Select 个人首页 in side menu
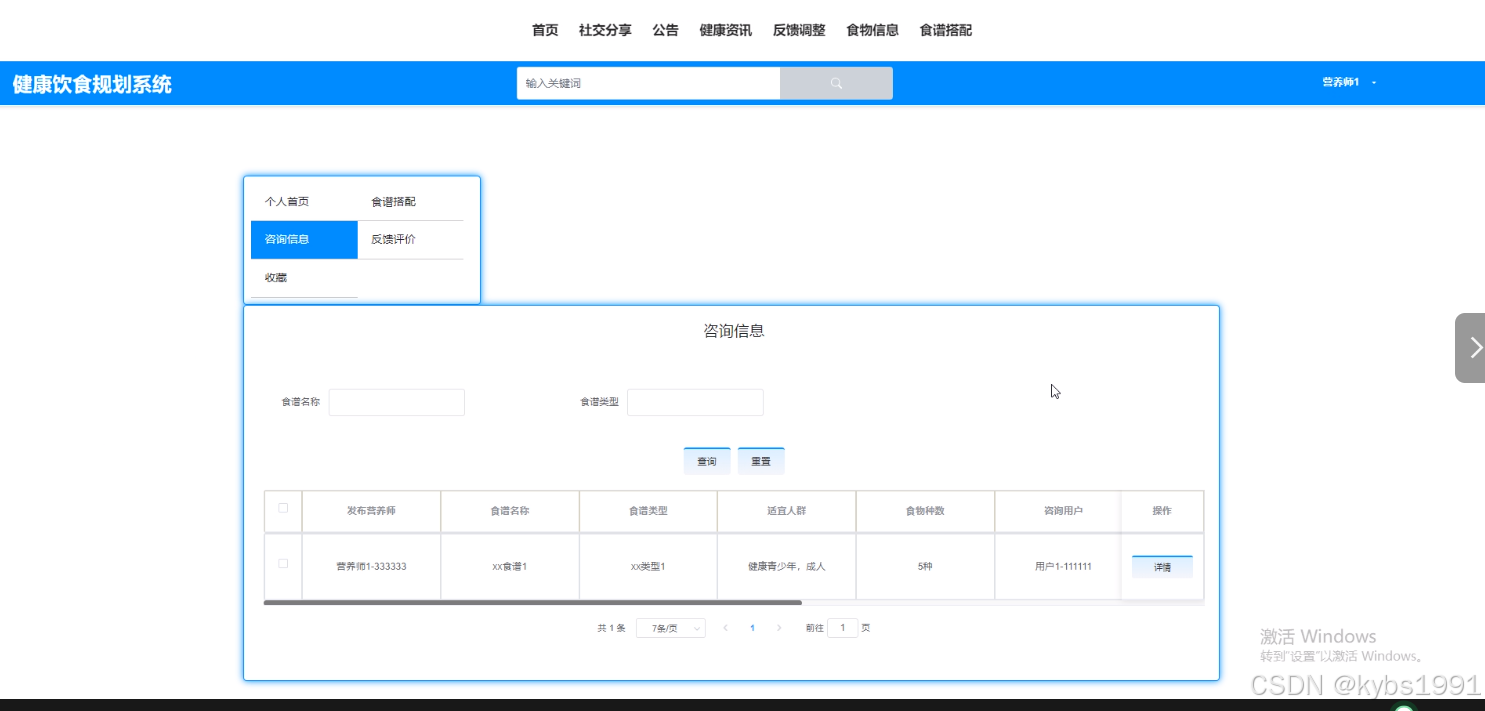The image size is (1485, 711). (x=304, y=202)
